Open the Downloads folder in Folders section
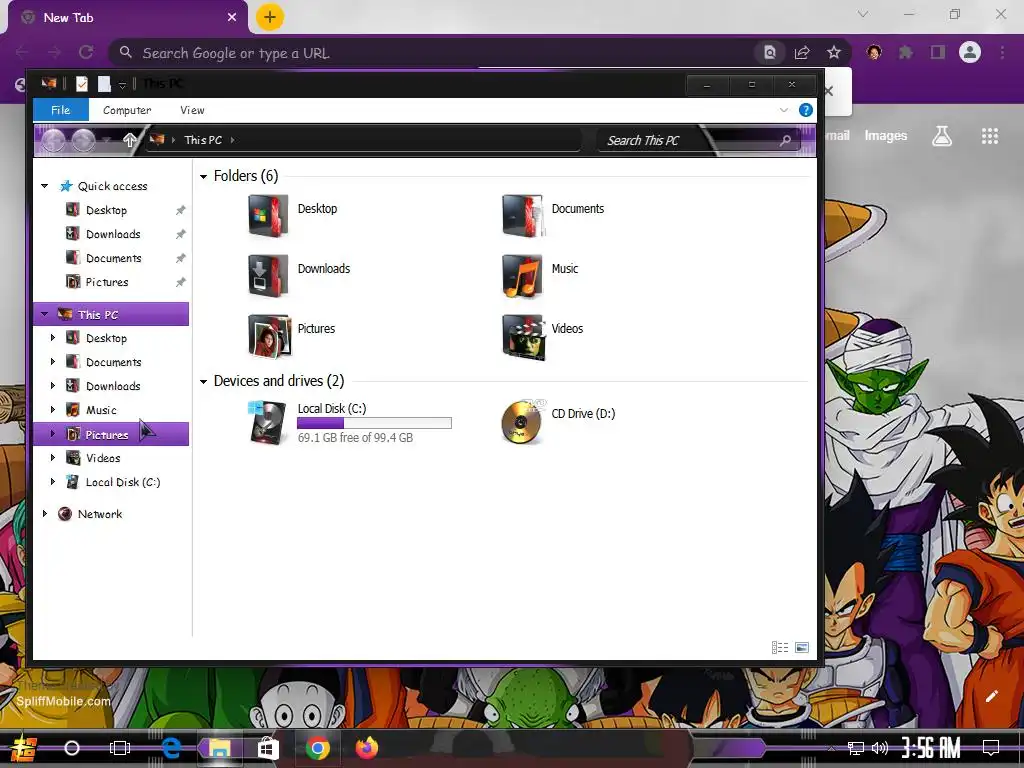This screenshot has height=768, width=1024. click(x=268, y=275)
